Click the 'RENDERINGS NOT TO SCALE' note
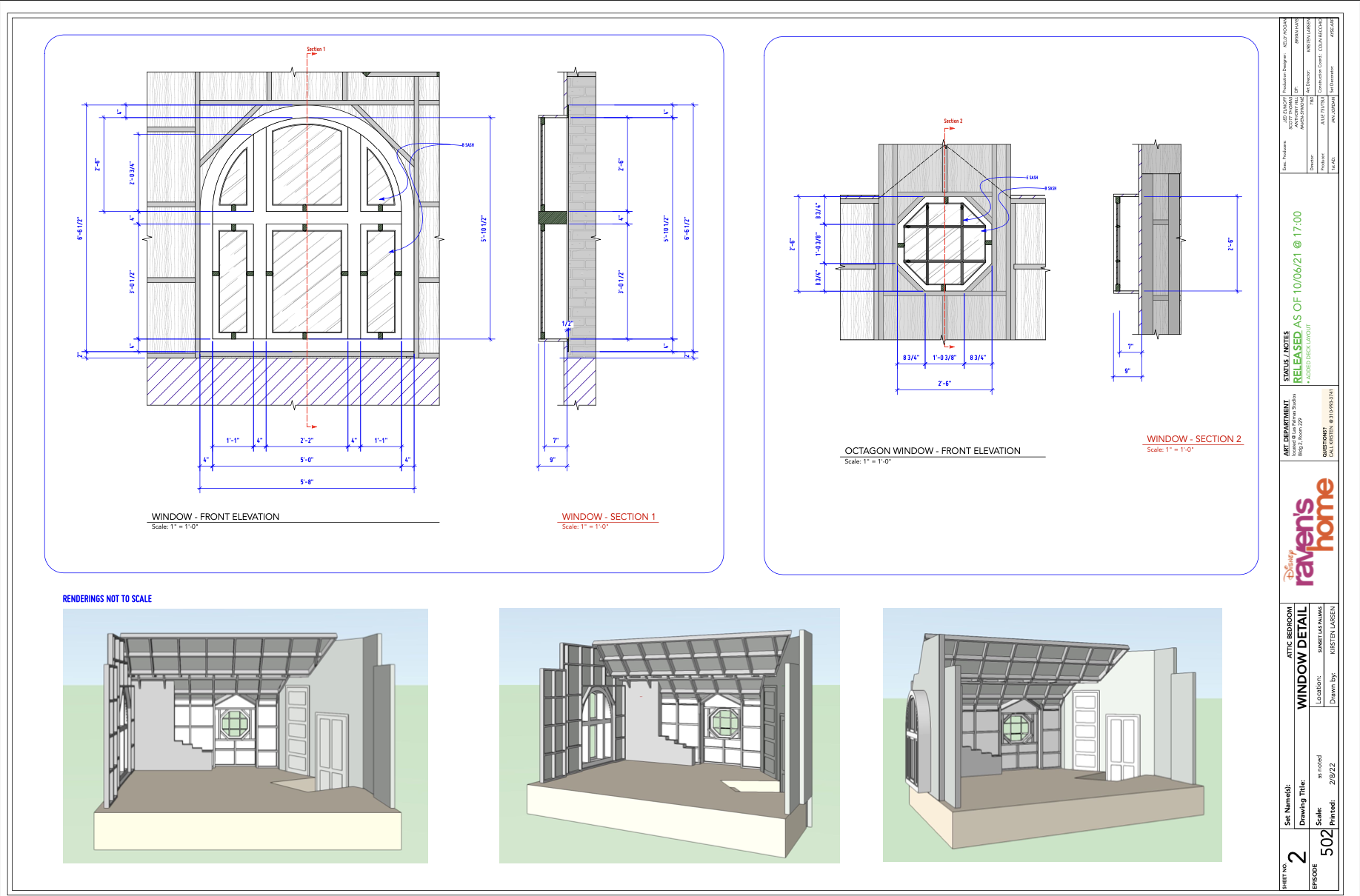The height and width of the screenshot is (896, 1360). coord(107,599)
